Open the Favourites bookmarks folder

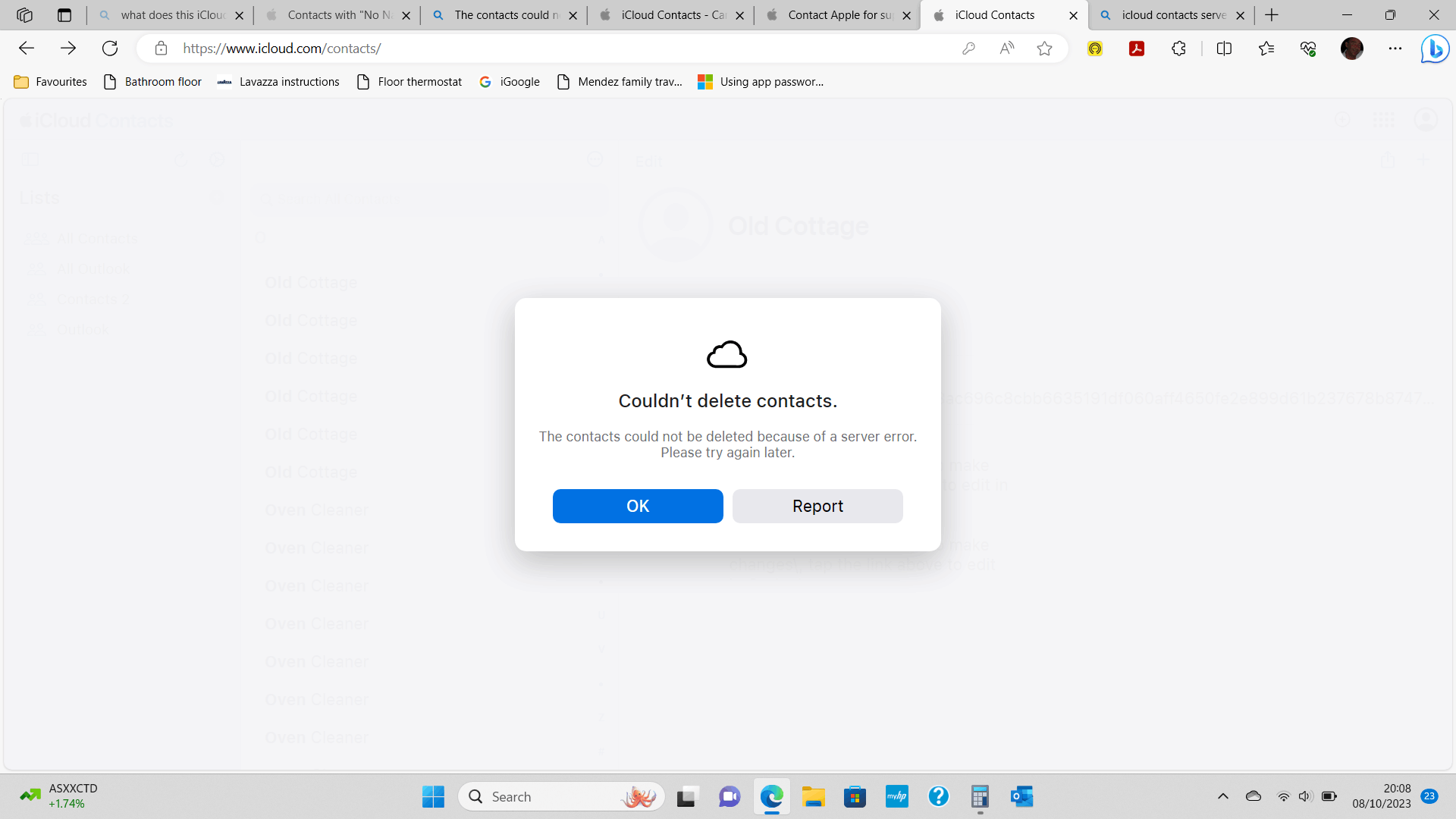50,82
